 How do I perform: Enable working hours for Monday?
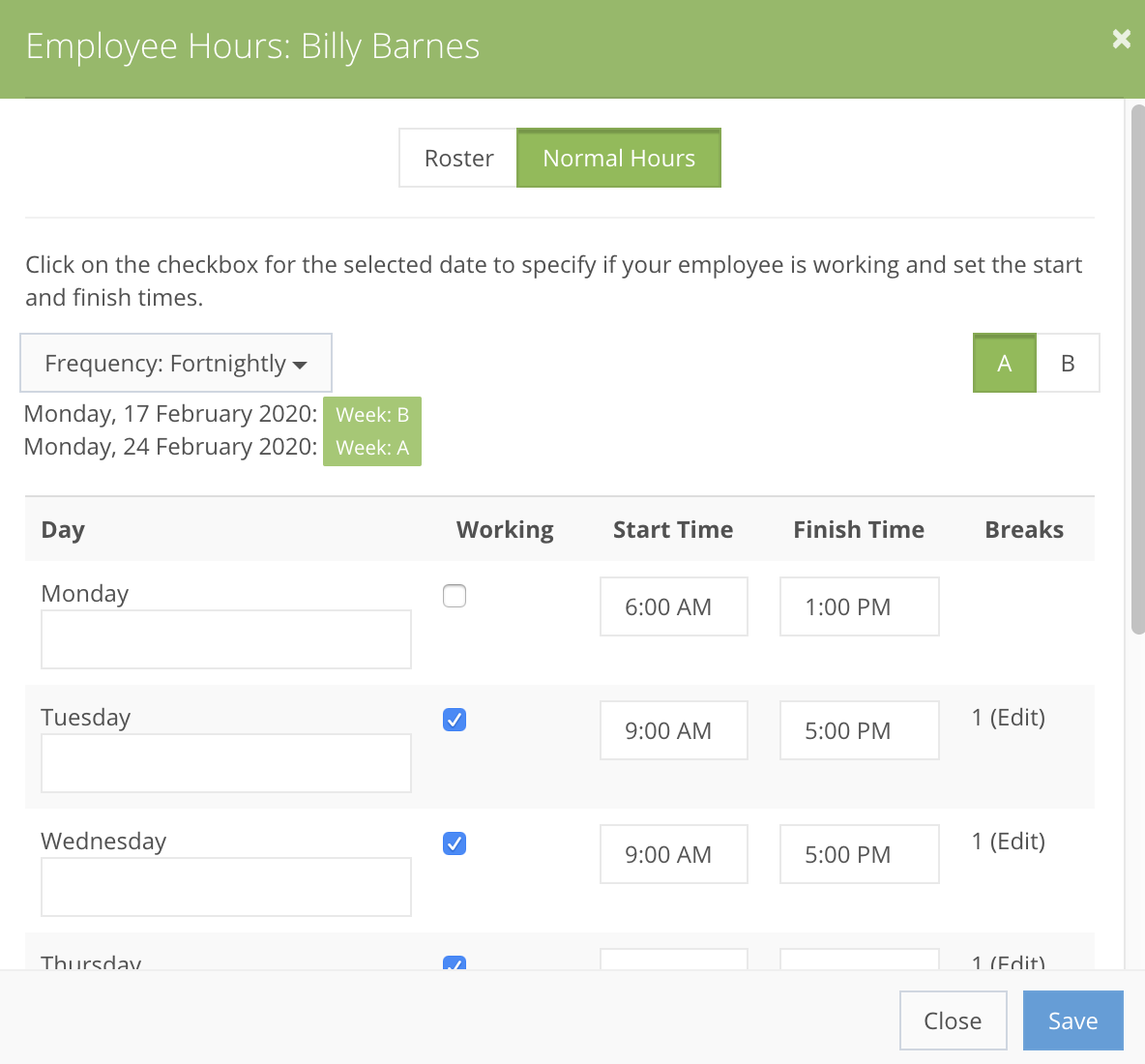tap(454, 596)
